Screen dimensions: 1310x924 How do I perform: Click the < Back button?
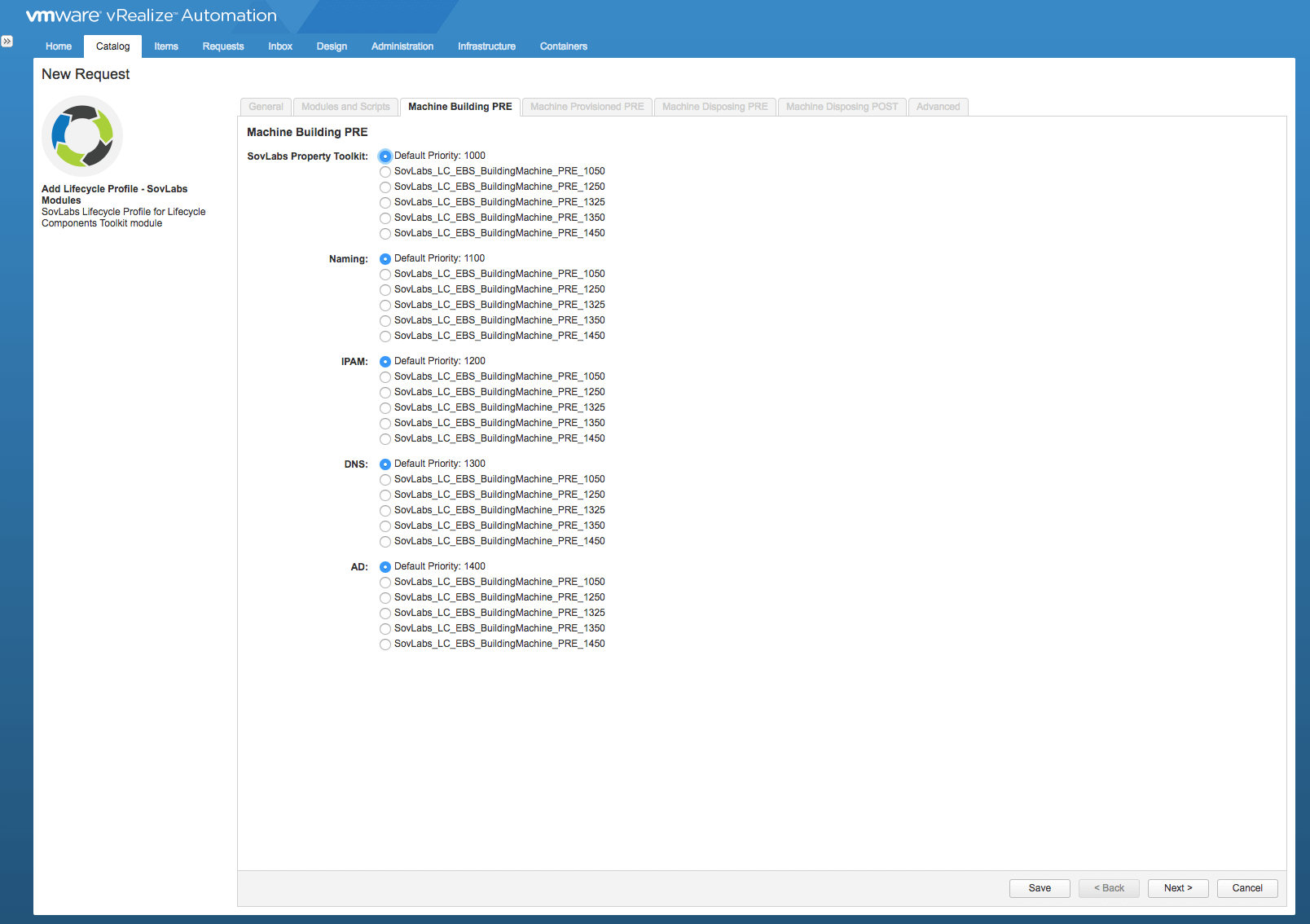(x=1109, y=888)
